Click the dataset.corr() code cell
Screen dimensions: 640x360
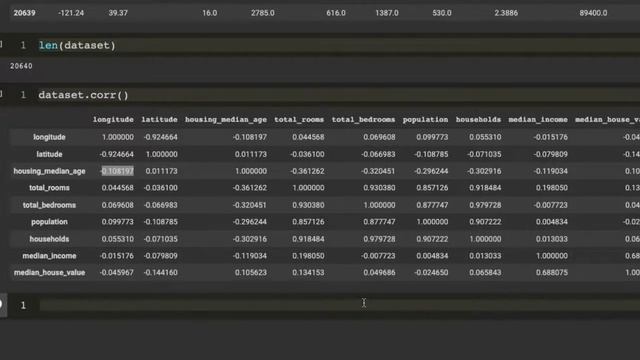(339, 95)
